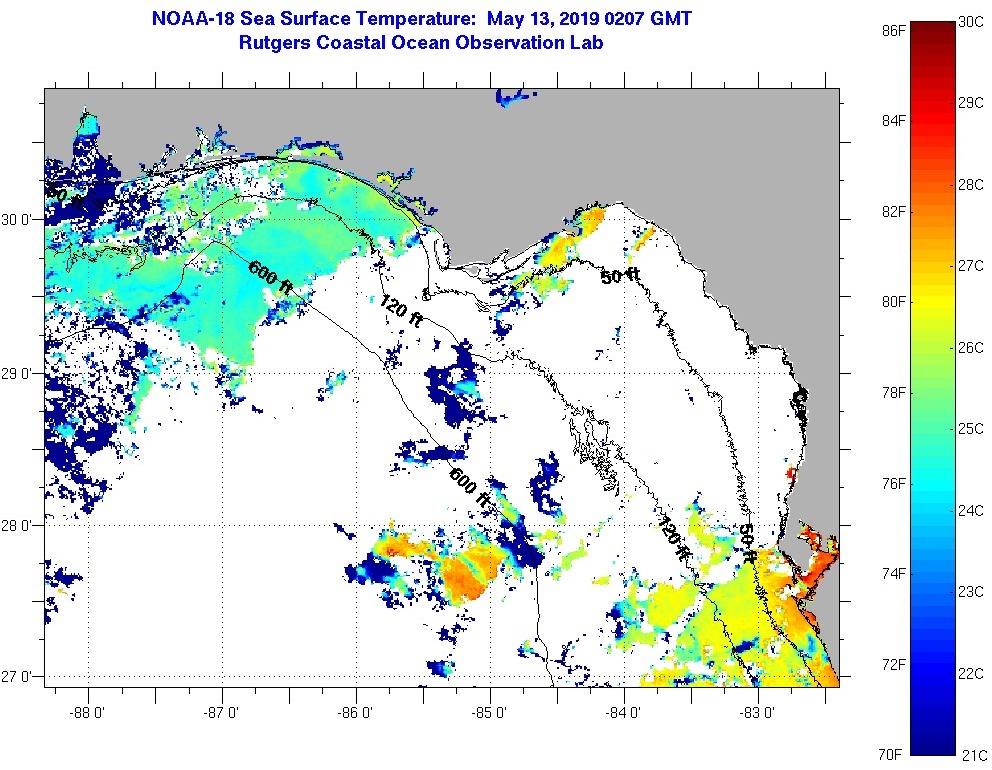Viewport: 992px width, 770px height.
Task: Click the 72F label on the color bar
Action: pos(893,664)
